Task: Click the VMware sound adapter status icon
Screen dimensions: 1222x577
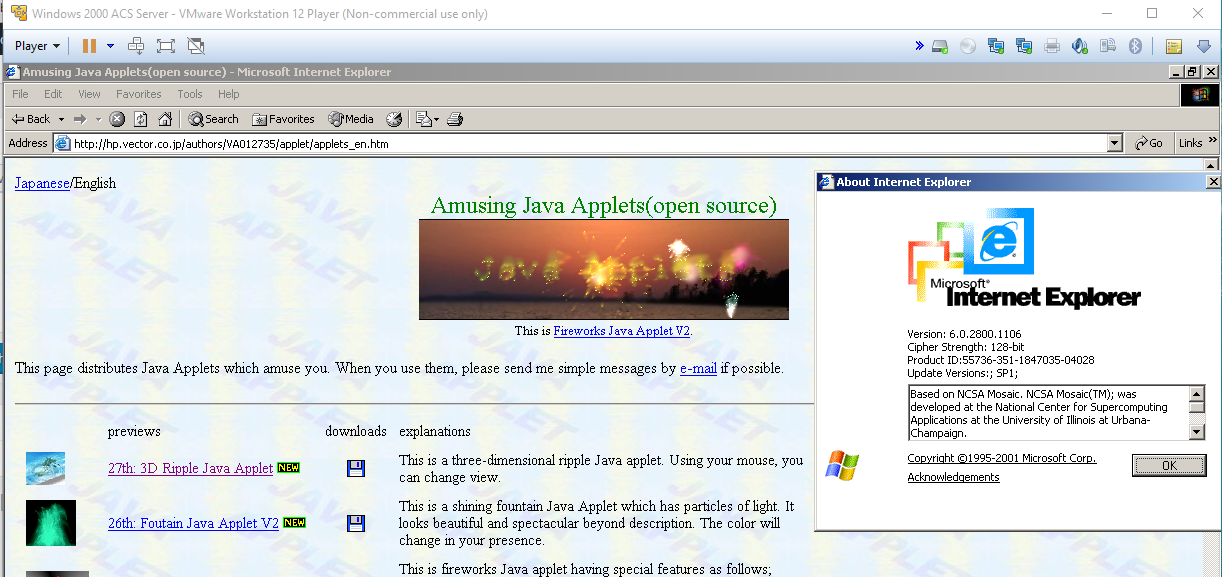Action: [1082, 45]
